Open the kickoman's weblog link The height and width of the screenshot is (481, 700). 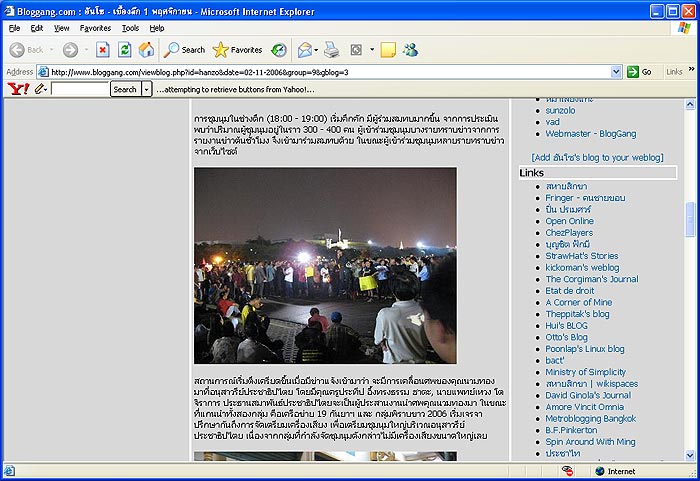(582, 268)
